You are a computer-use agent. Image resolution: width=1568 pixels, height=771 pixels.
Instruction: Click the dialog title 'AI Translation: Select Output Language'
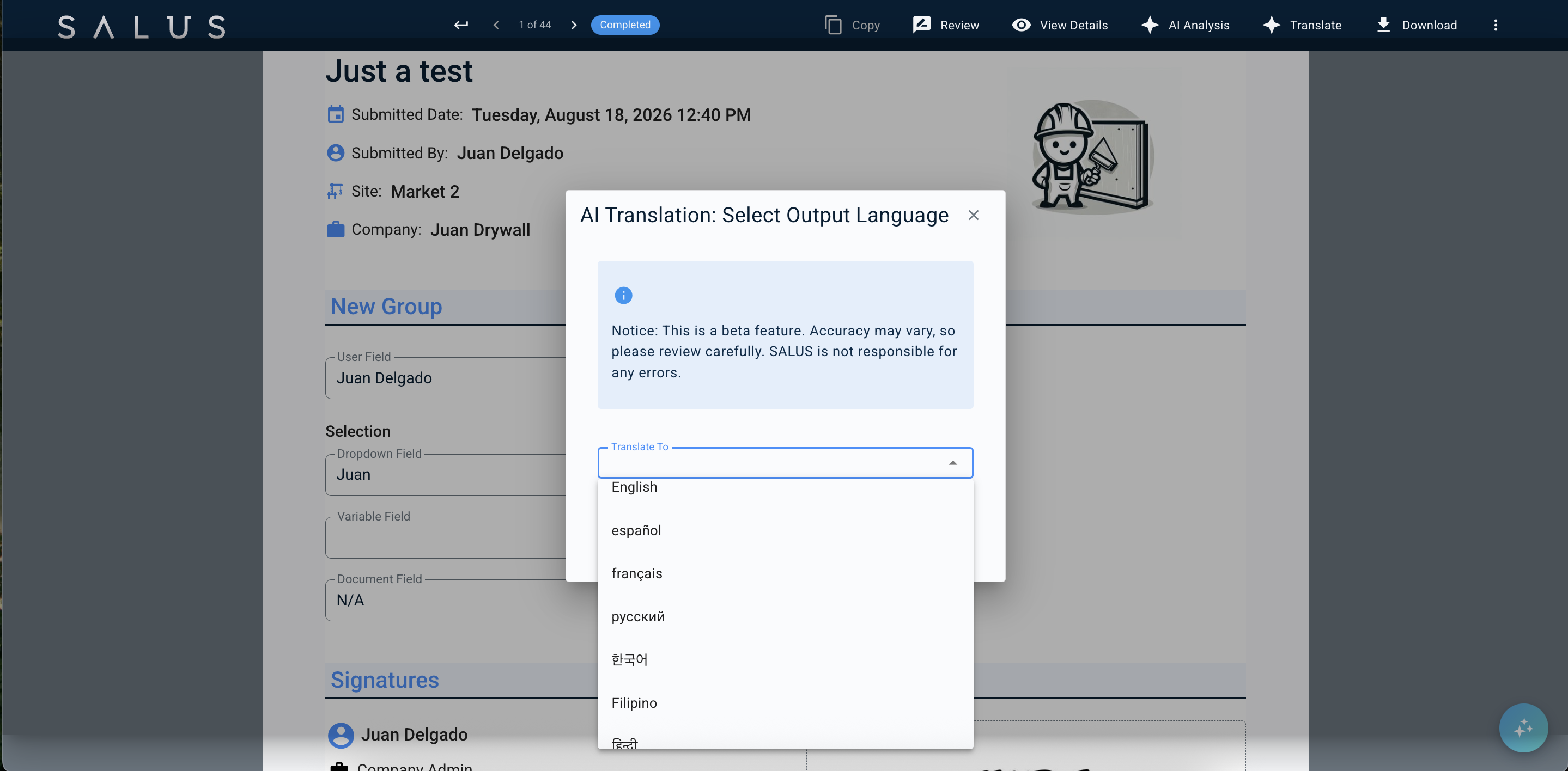pyautogui.click(x=764, y=216)
